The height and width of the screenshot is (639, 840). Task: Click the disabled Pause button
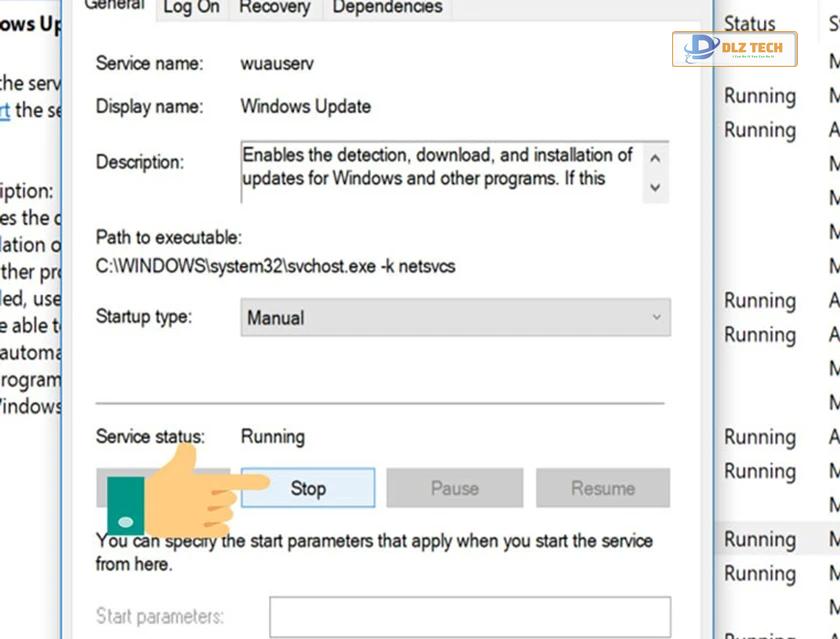click(x=454, y=488)
